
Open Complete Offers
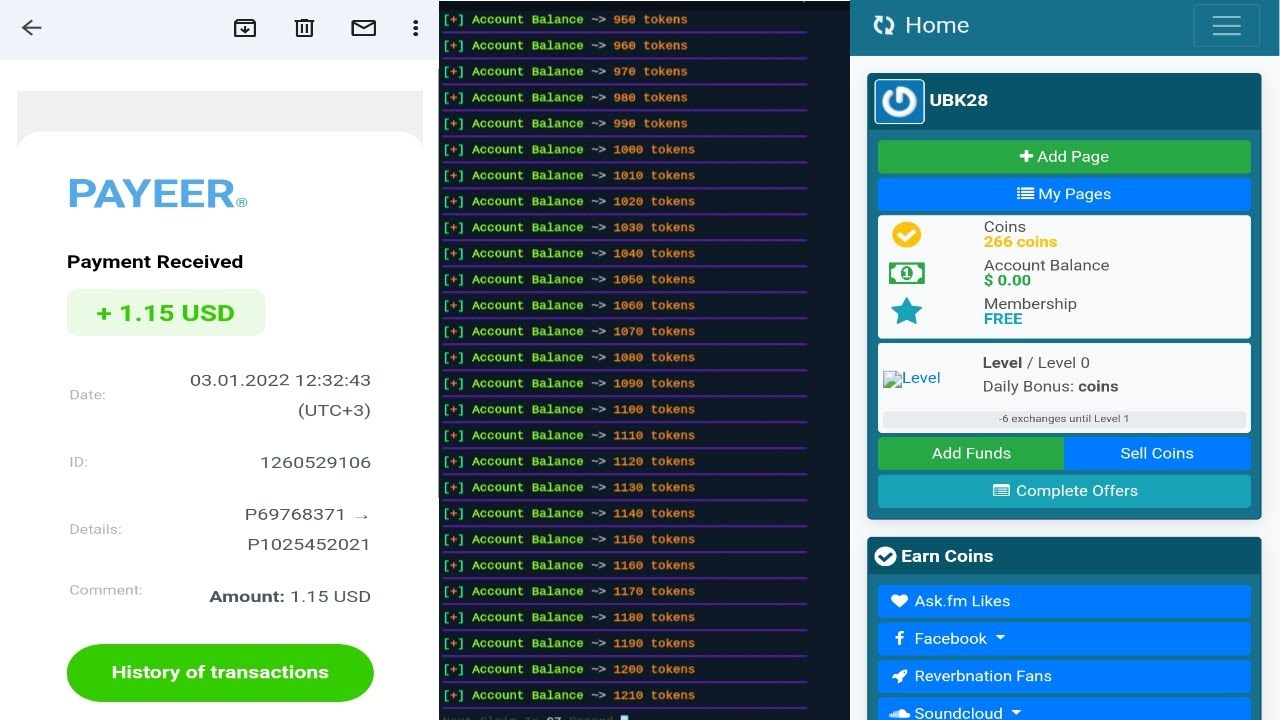point(1064,491)
